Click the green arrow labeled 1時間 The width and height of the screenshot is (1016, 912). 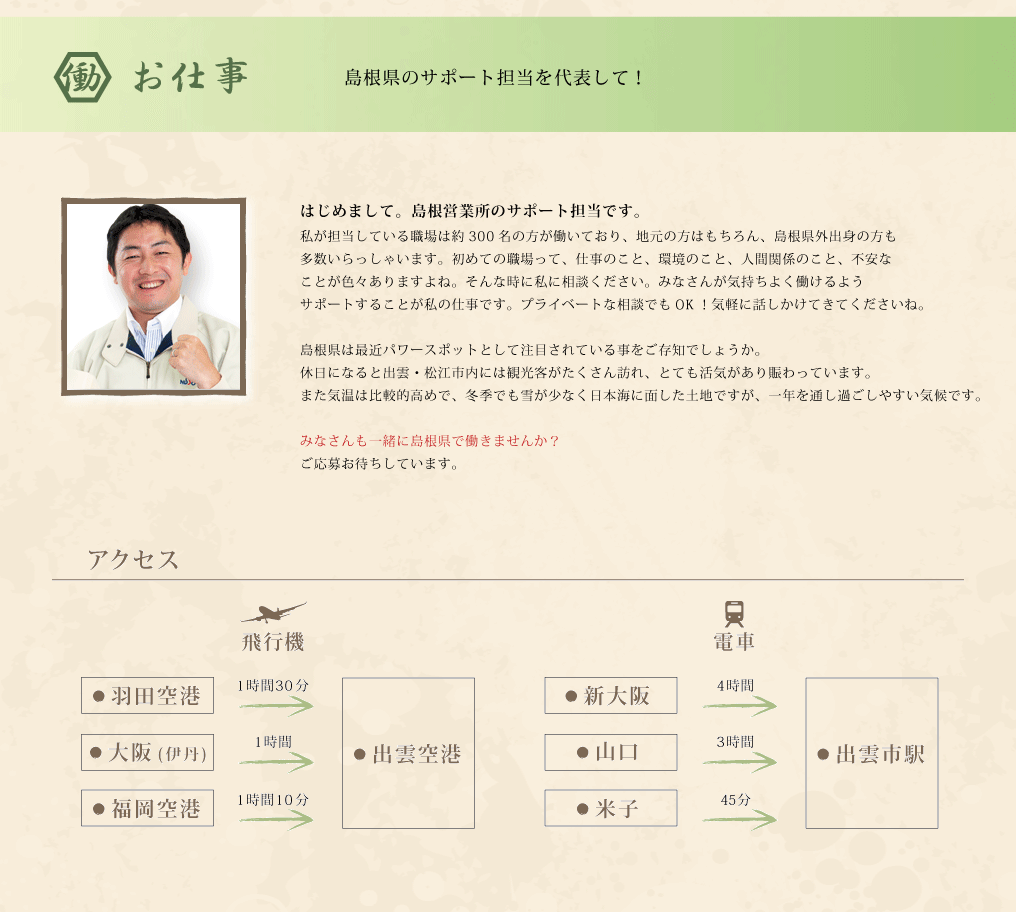(x=276, y=762)
